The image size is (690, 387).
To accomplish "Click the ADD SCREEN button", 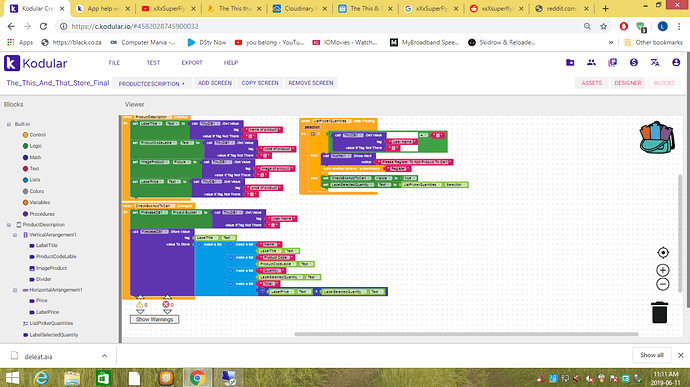I will pyautogui.click(x=215, y=83).
